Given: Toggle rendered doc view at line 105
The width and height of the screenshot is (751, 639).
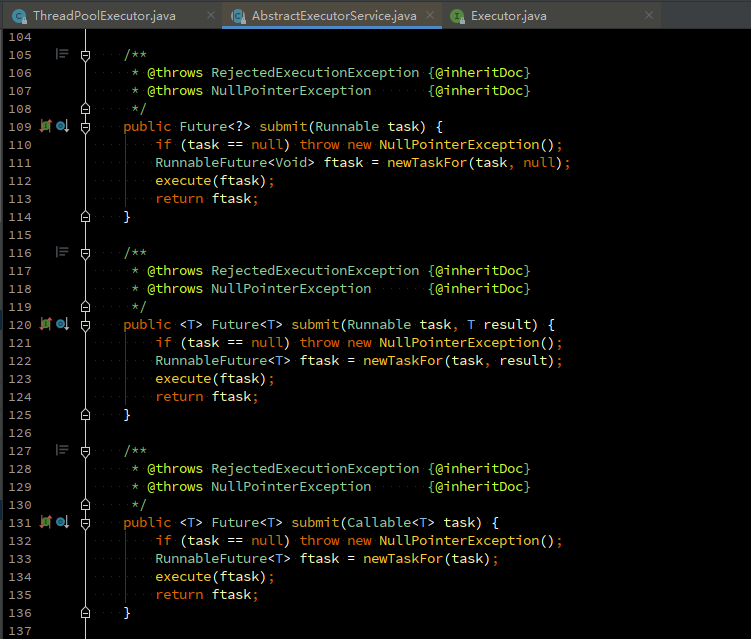Looking at the screenshot, I should point(62,54).
